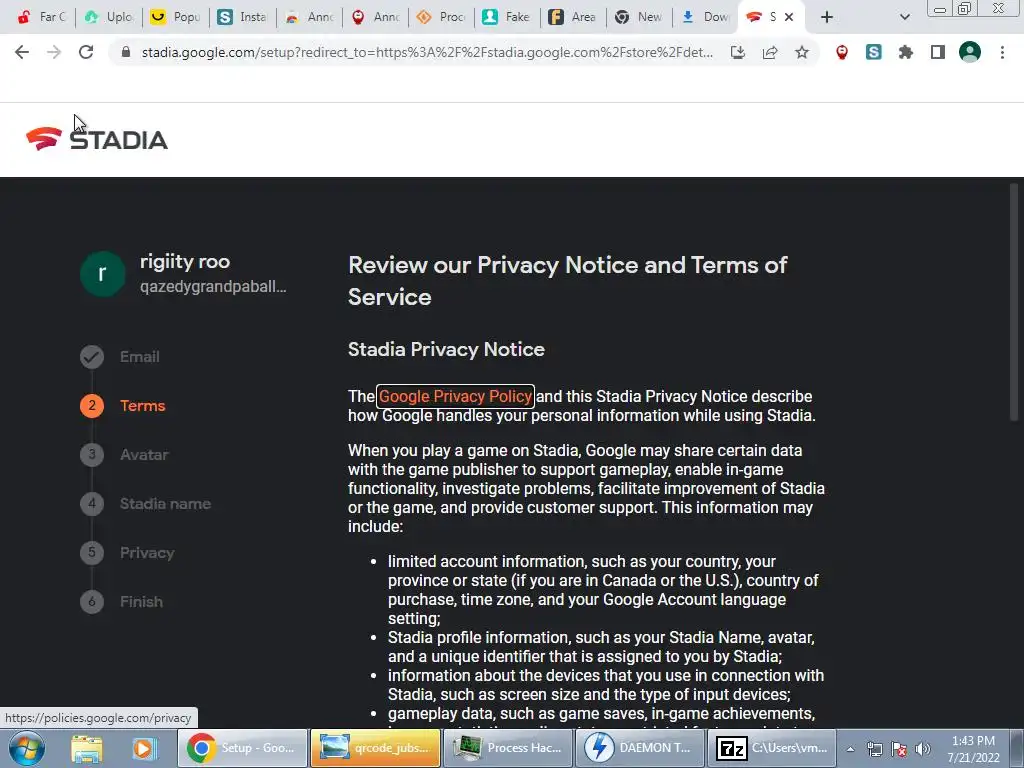Screen dimensions: 1024x768
Task: Switch to Chrome Setup taskbar window
Action: coord(242,748)
